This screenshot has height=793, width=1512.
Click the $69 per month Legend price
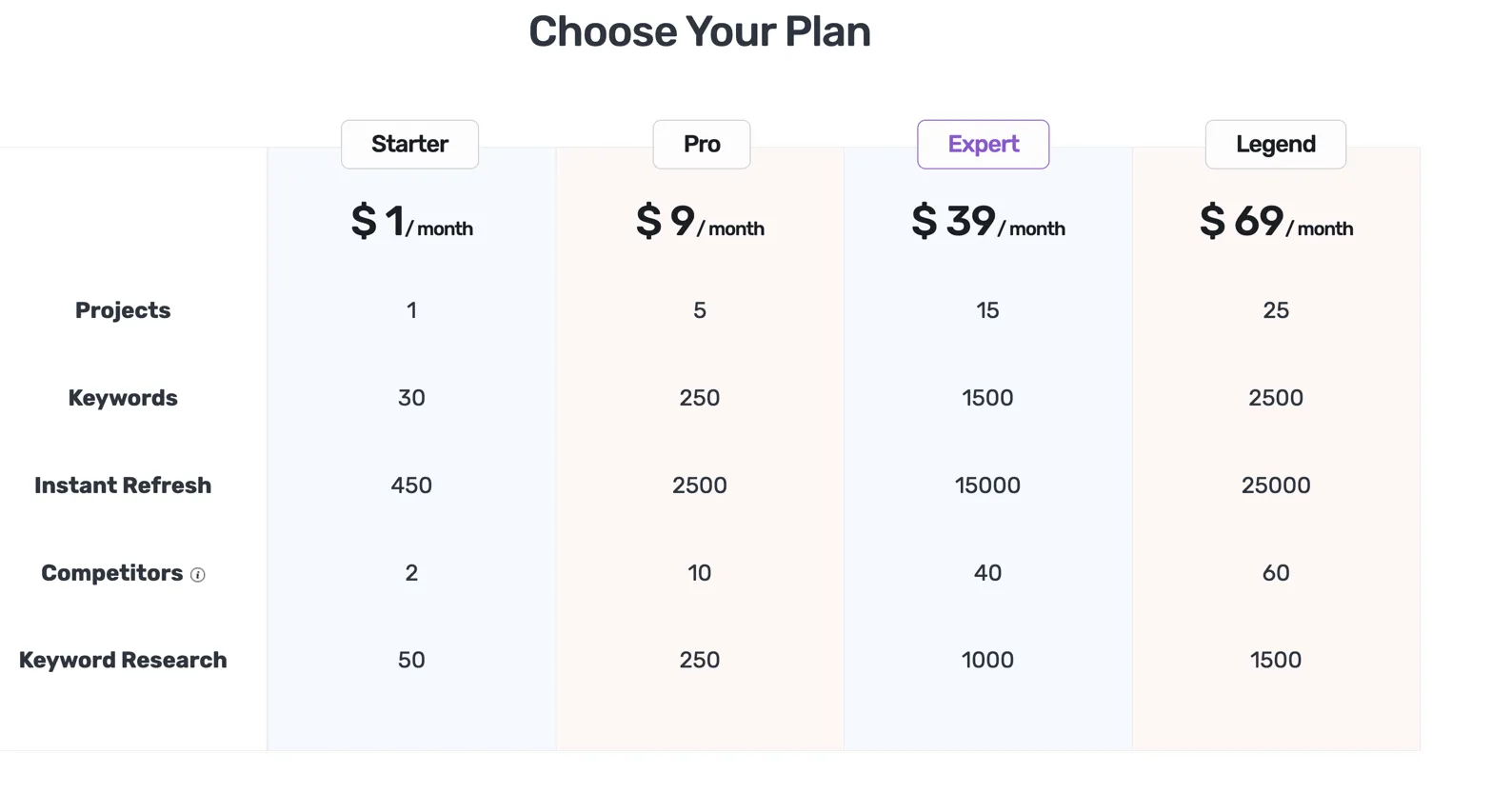[x=1276, y=222]
